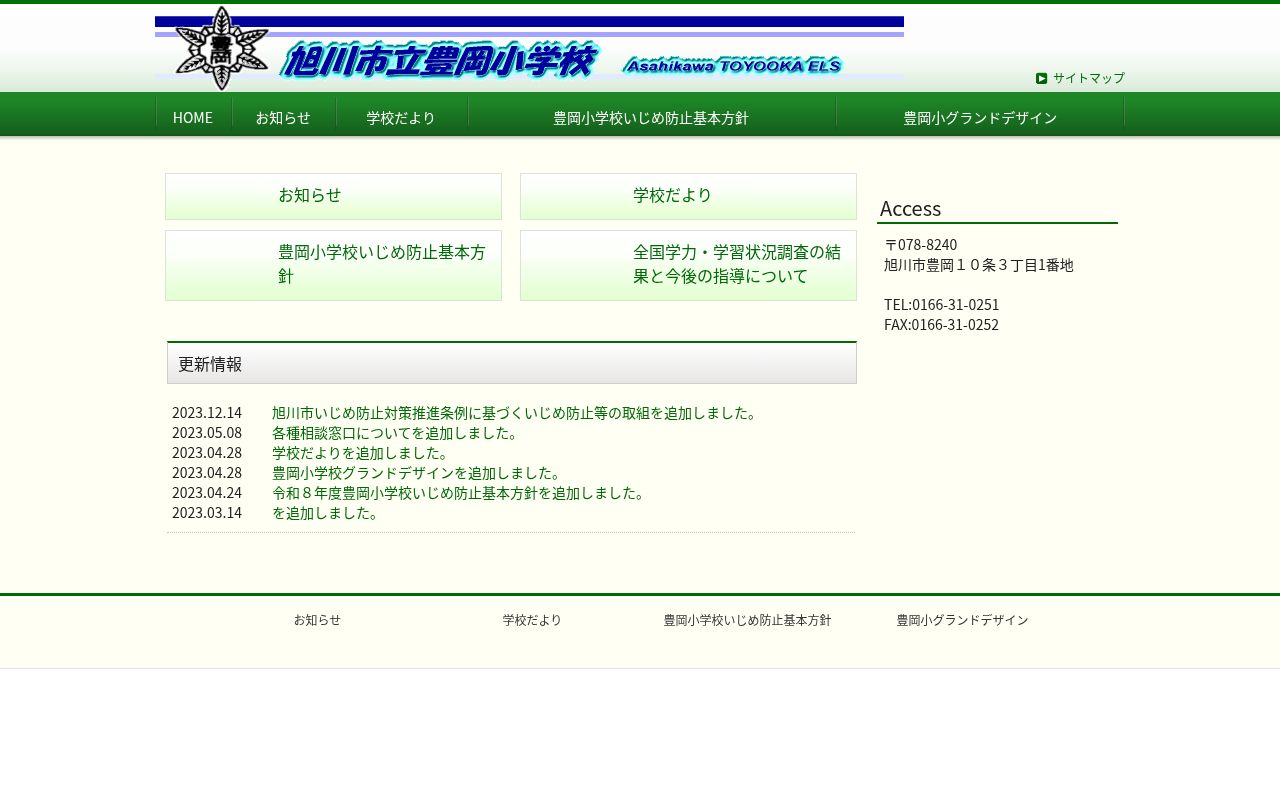Viewport: 1280px width, 800px height.
Task: Click the FAX:0166-31-0252 text
Action: (x=941, y=325)
